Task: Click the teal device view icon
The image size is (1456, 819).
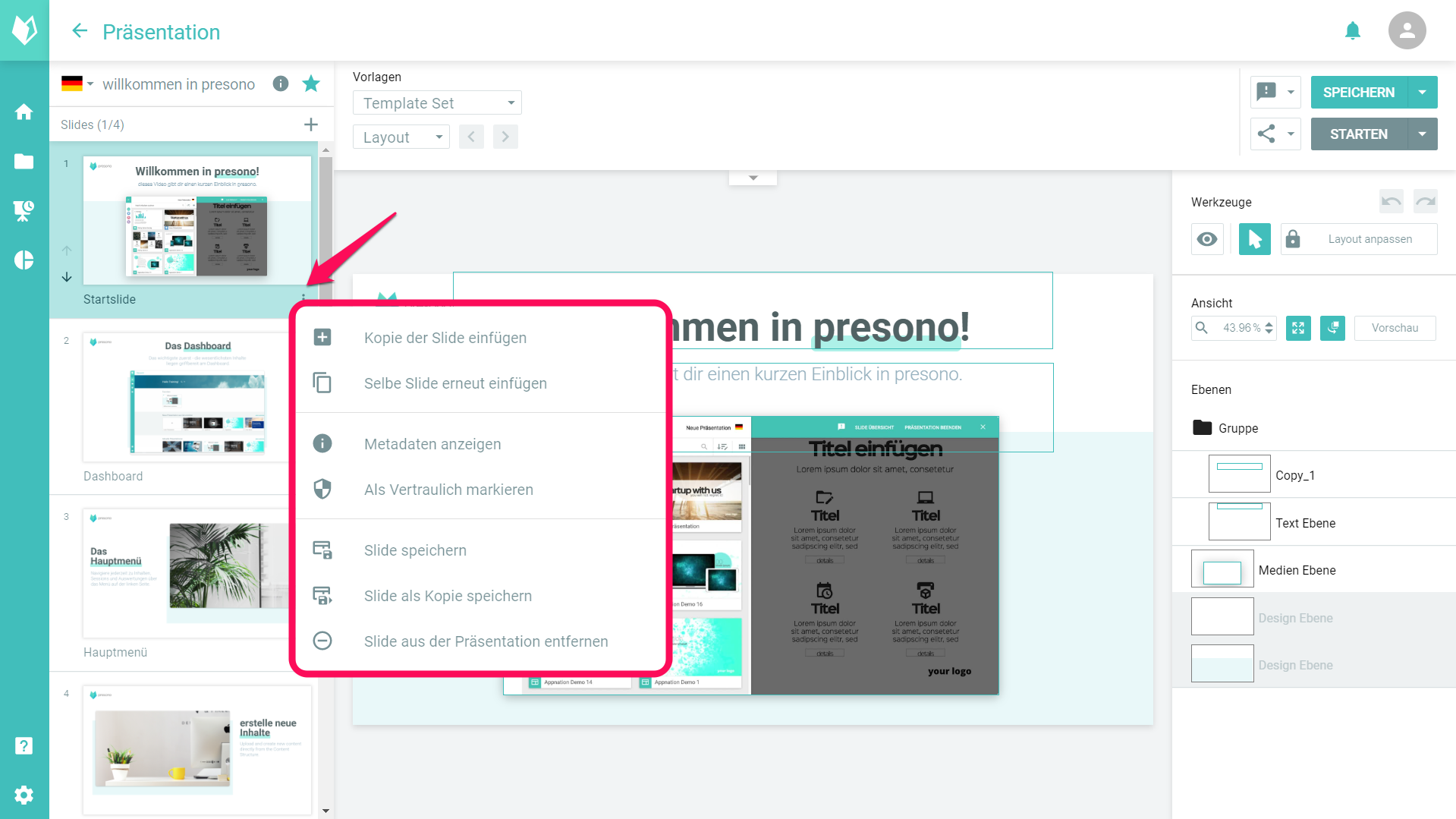Action: 1332,328
